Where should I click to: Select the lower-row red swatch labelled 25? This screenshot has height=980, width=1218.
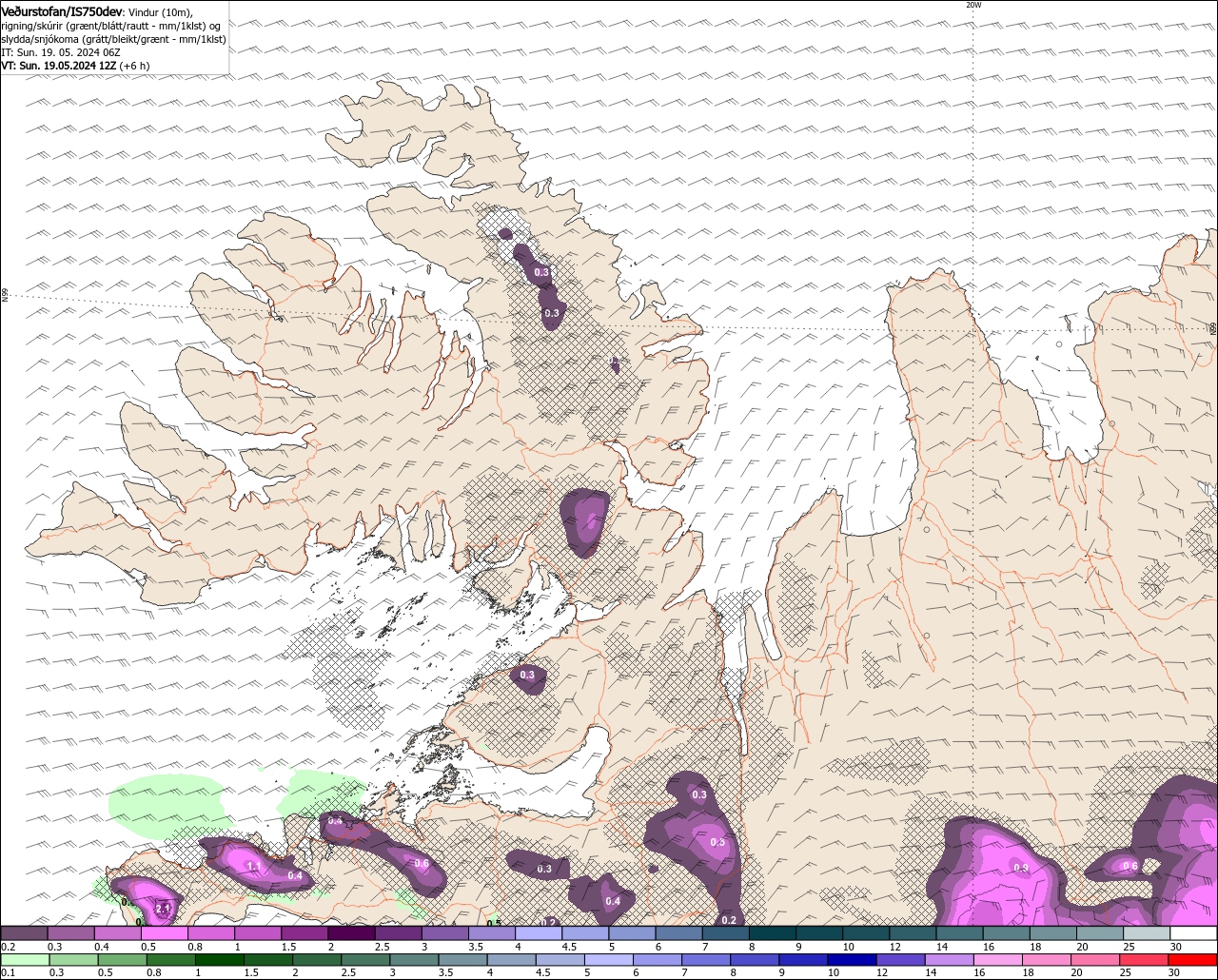coord(1145,960)
